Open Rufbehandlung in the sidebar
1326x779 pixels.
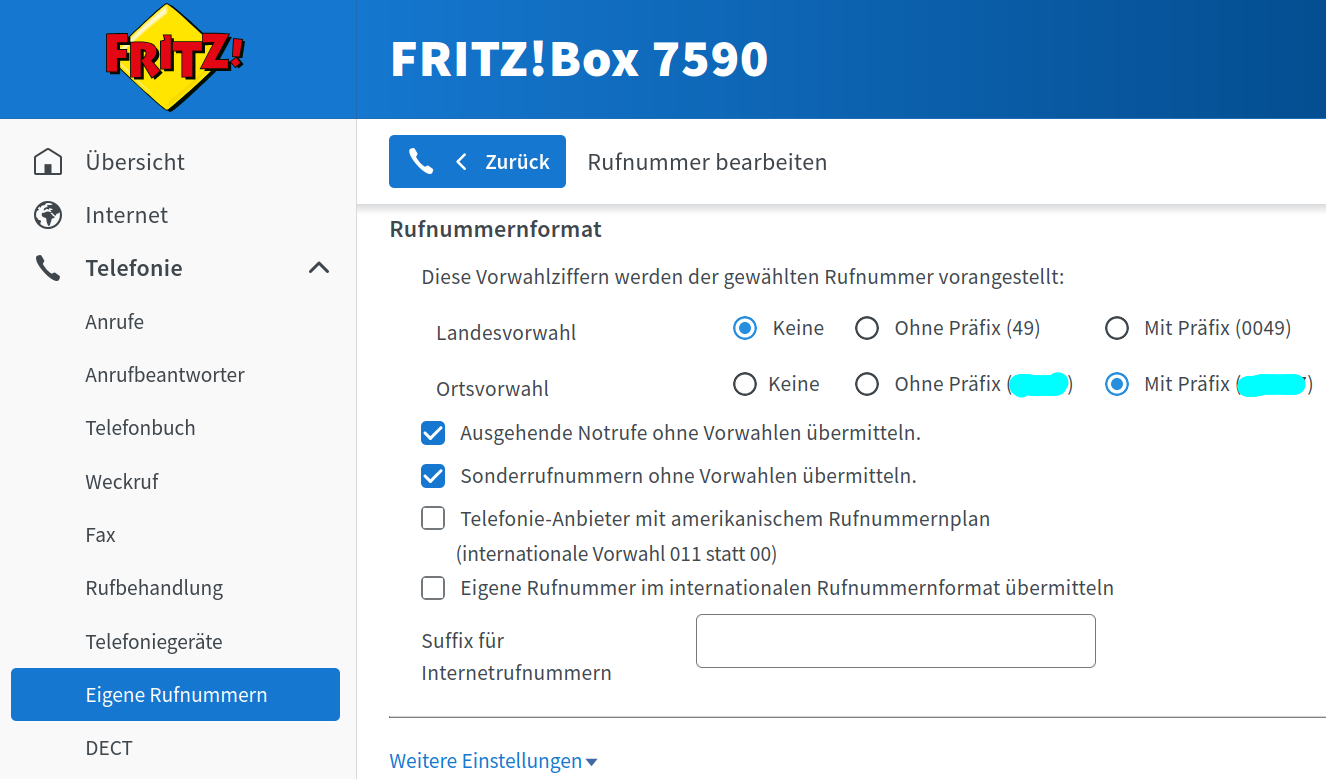(x=154, y=588)
